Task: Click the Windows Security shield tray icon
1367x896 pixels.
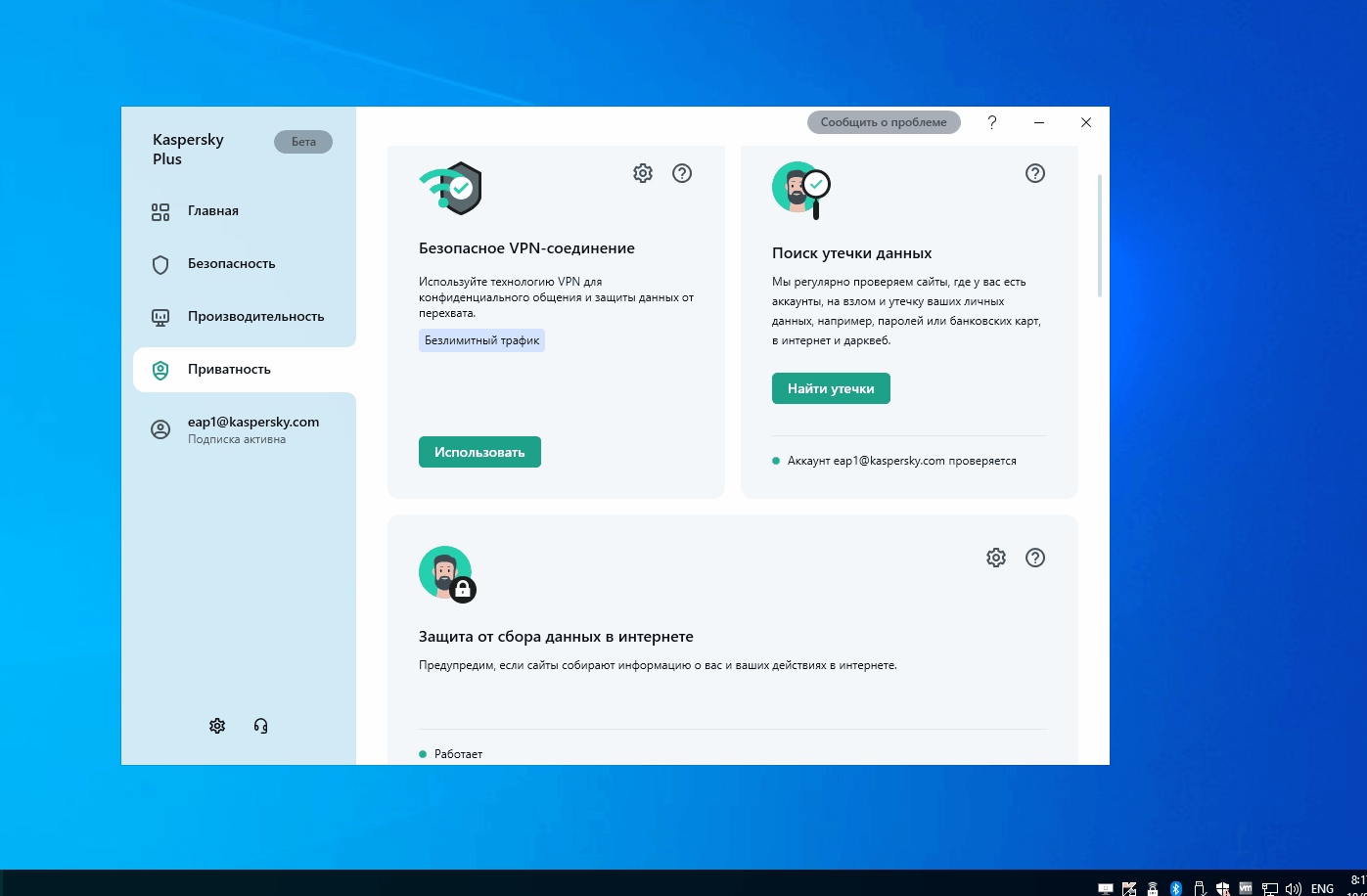Action: (x=1222, y=888)
